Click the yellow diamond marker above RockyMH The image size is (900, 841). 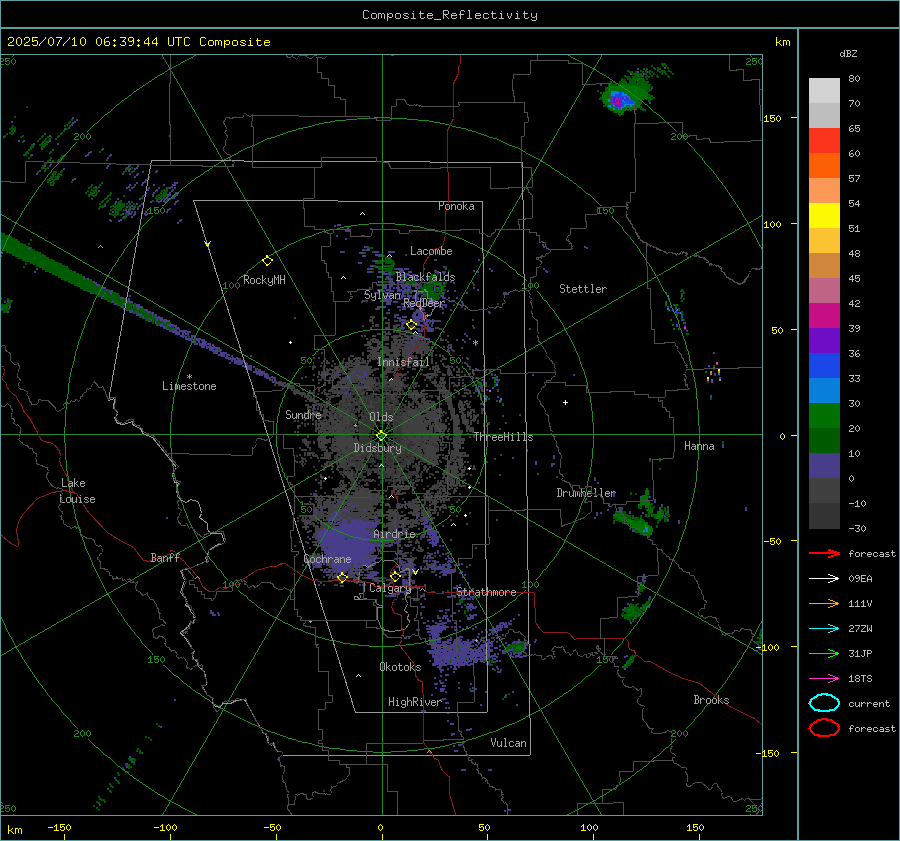[267, 261]
